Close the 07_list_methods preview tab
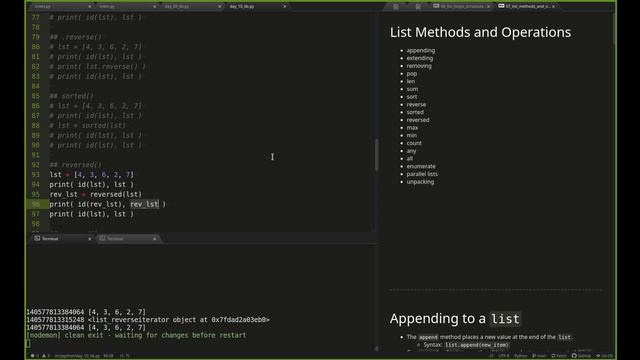The width and height of the screenshot is (640, 360). (x=553, y=7)
